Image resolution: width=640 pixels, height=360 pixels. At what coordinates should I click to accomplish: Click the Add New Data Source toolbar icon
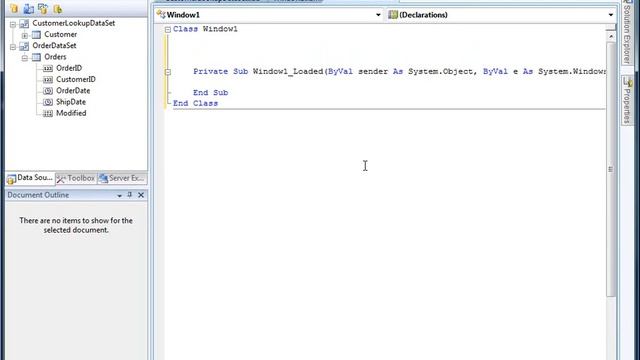[14, 8]
